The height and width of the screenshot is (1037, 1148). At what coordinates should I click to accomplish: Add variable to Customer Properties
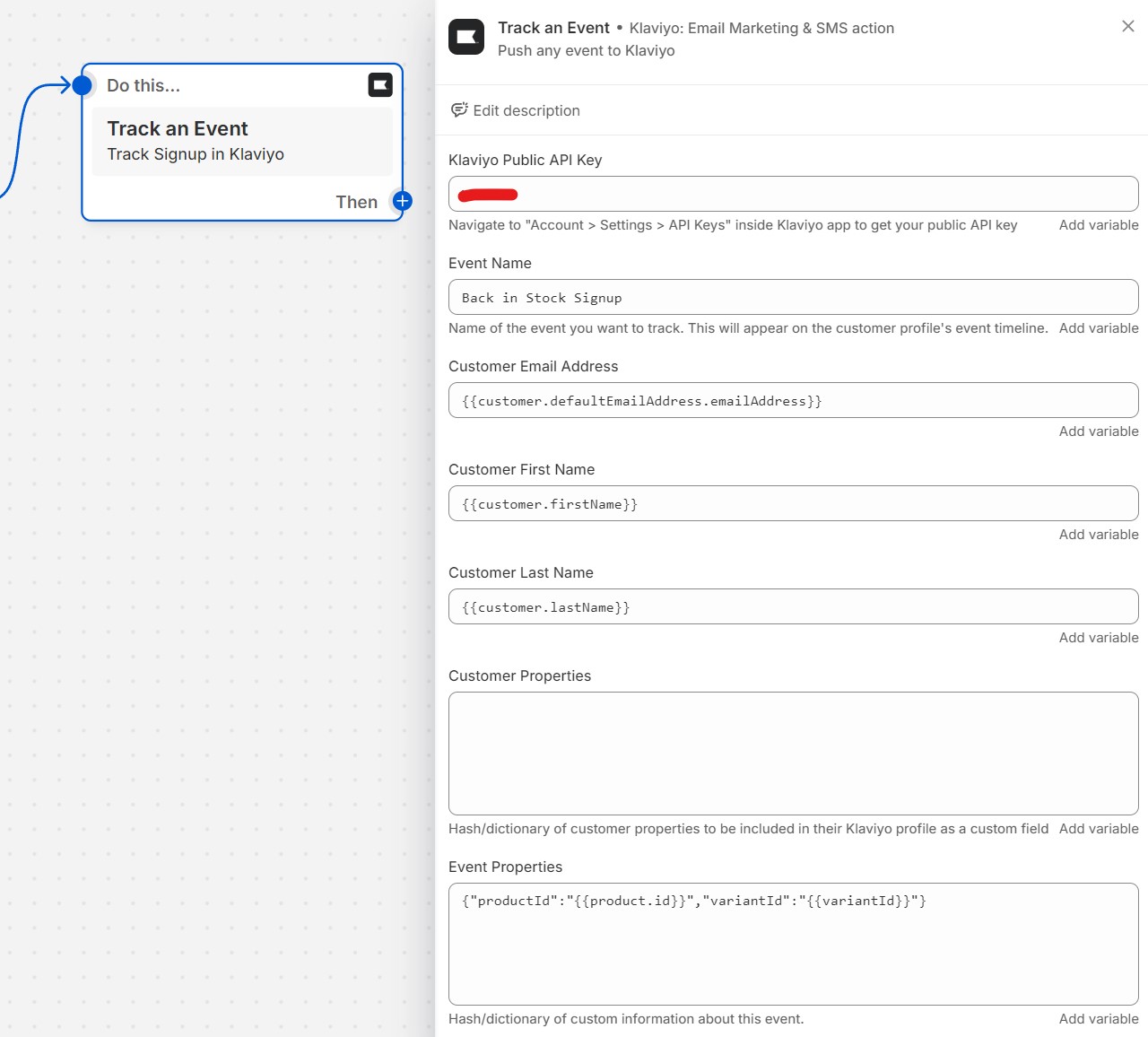tap(1099, 829)
